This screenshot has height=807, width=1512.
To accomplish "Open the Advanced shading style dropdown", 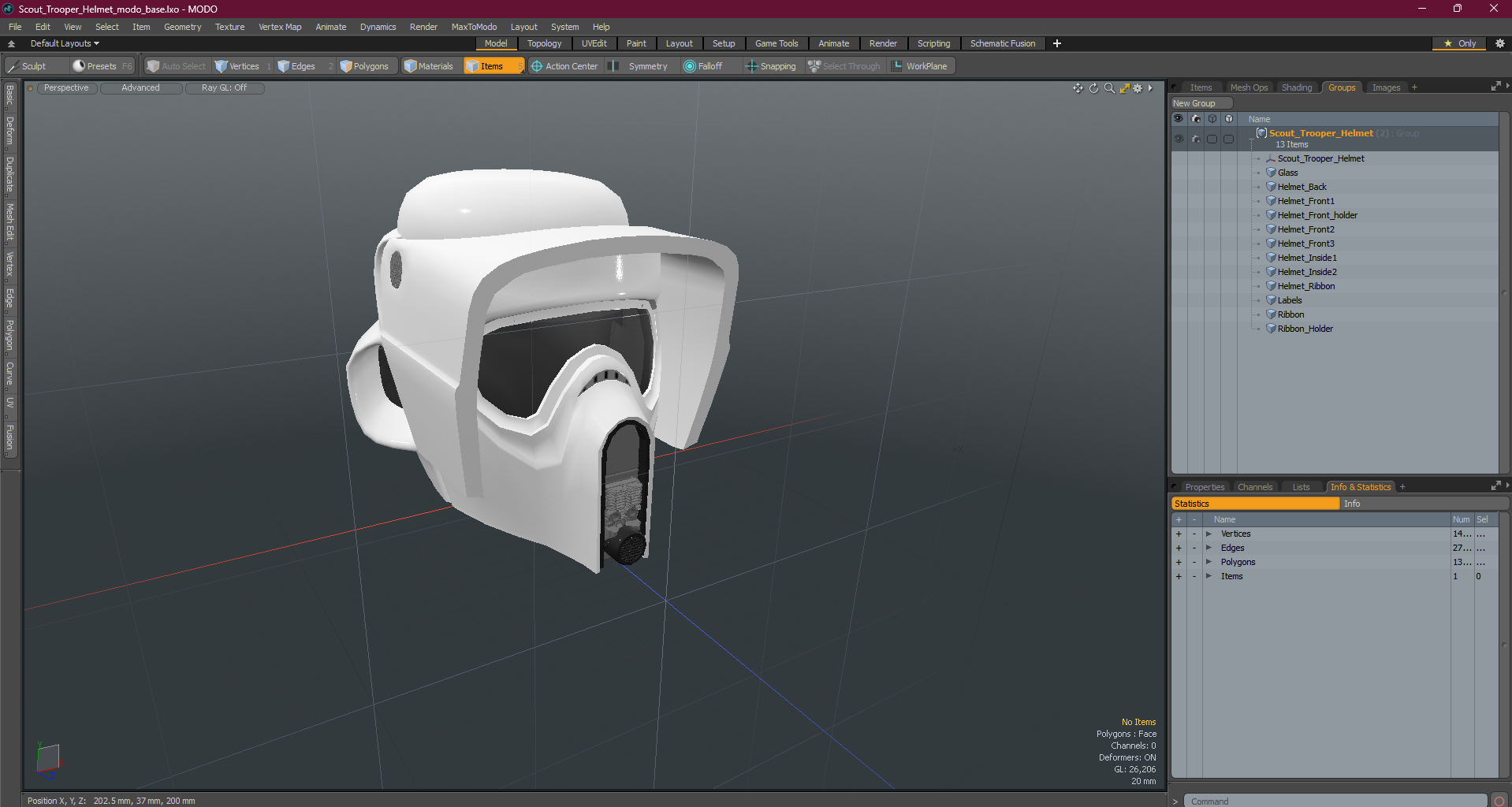I will pos(140,88).
